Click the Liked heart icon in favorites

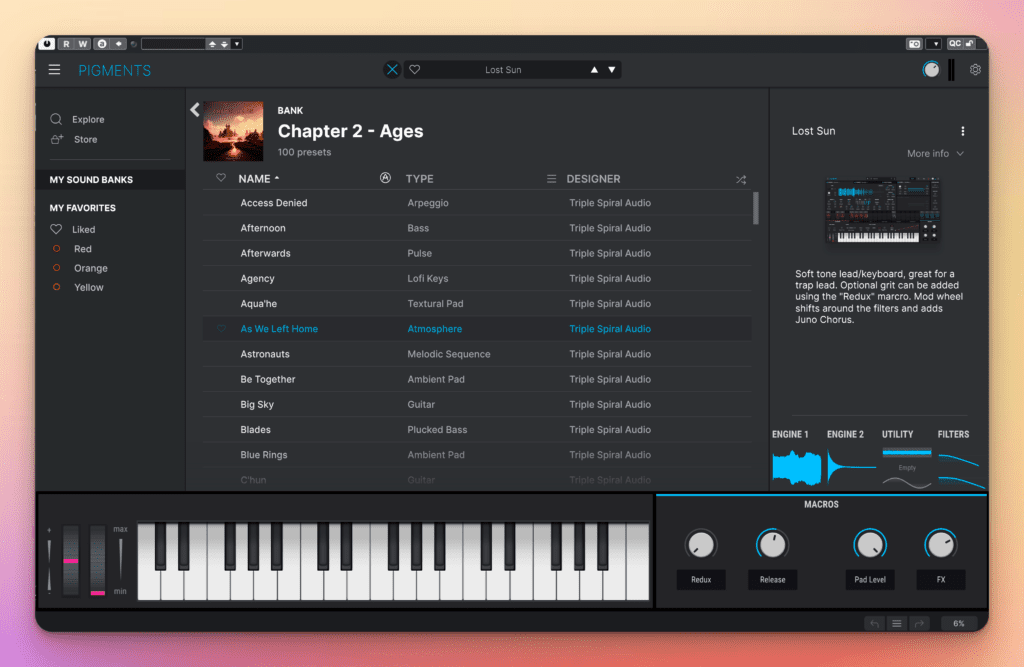point(56,229)
